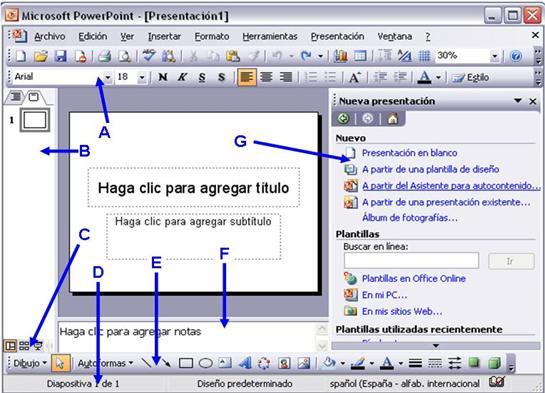Open PowerPoint help question mark icon
Image resolution: width=545 pixels, height=393 pixels.
point(516,56)
